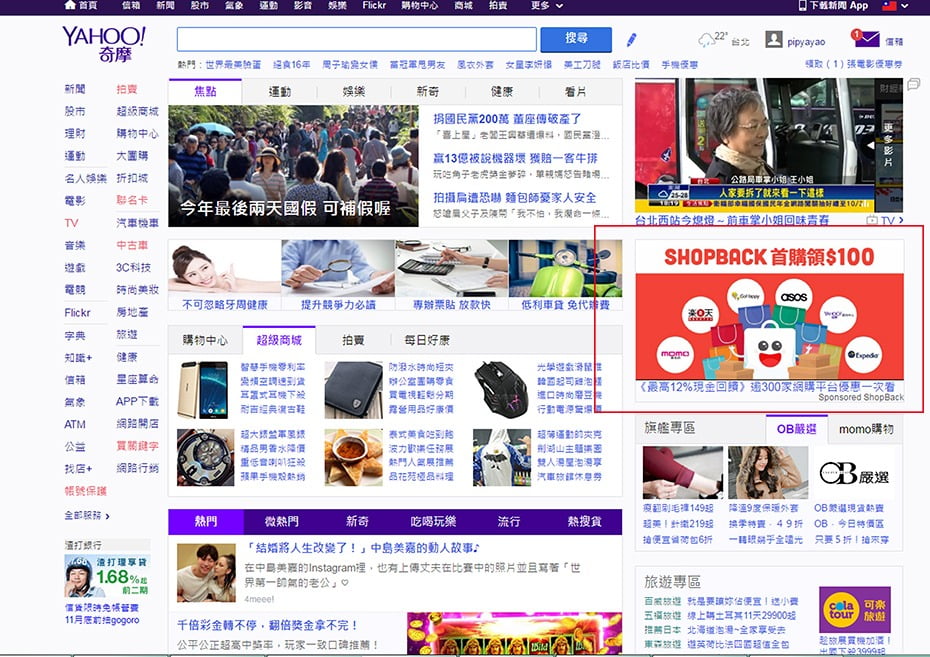Viewport: 930px width, 657px height.
Task: Focus the Yahoo search input box
Action: tap(356, 39)
